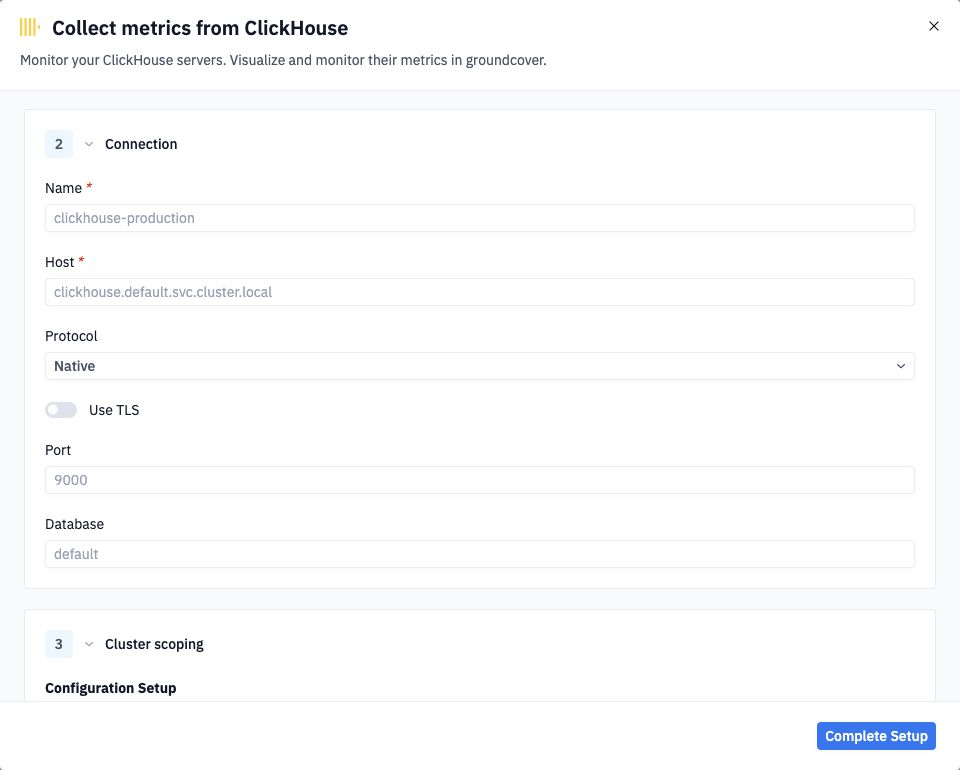Close the ClickHouse setup dialog
The height and width of the screenshot is (770, 960).
coord(933,26)
